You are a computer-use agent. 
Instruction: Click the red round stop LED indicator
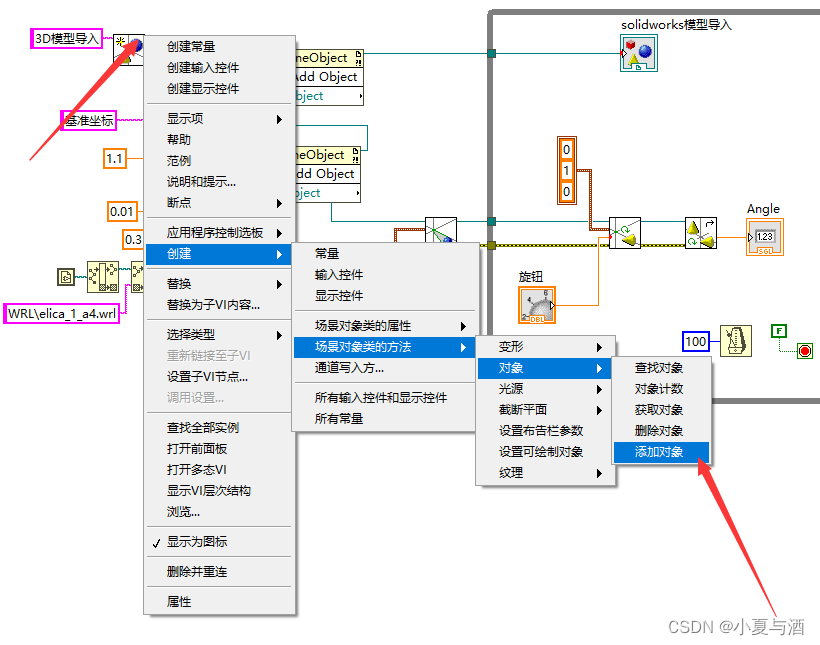point(806,352)
